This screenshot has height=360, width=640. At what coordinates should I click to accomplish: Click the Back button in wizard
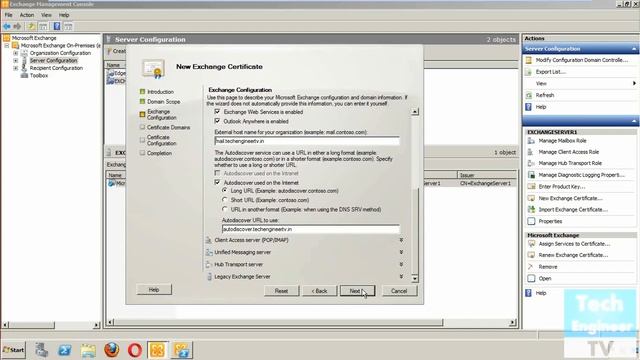pyautogui.click(x=320, y=291)
